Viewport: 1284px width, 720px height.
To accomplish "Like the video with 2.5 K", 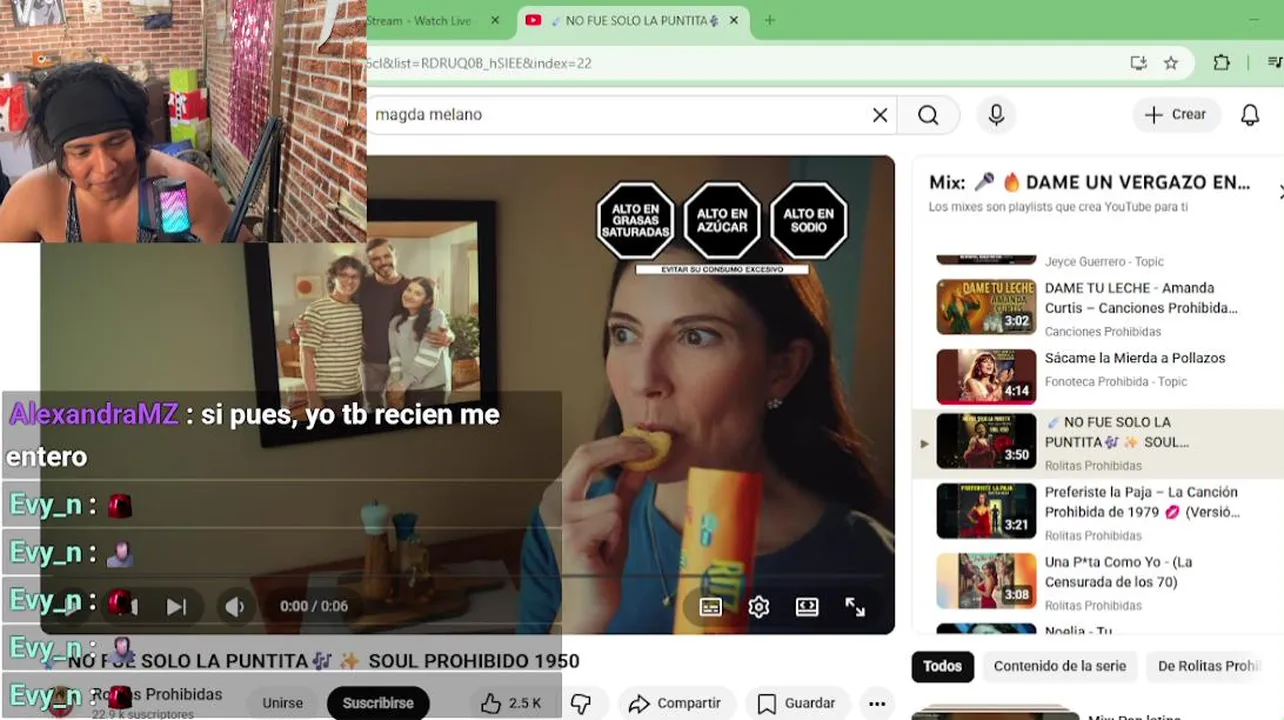I will tap(511, 703).
